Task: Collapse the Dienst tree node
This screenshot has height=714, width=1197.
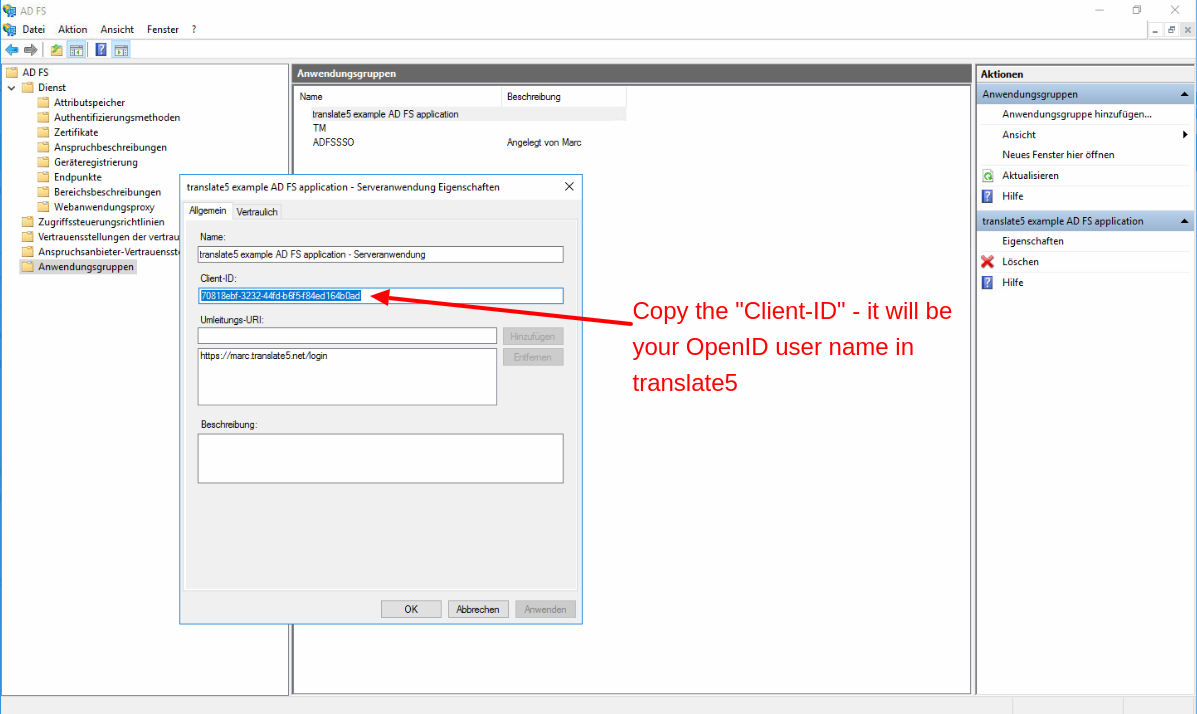Action: coord(11,88)
